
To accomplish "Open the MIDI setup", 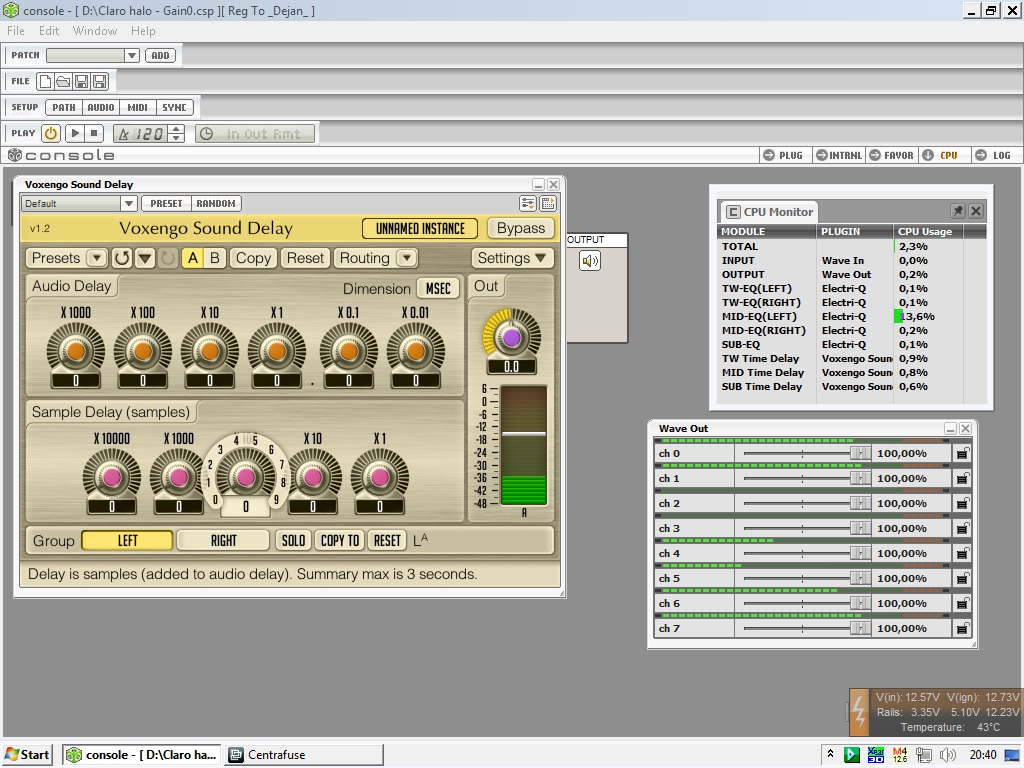I will pos(137,108).
